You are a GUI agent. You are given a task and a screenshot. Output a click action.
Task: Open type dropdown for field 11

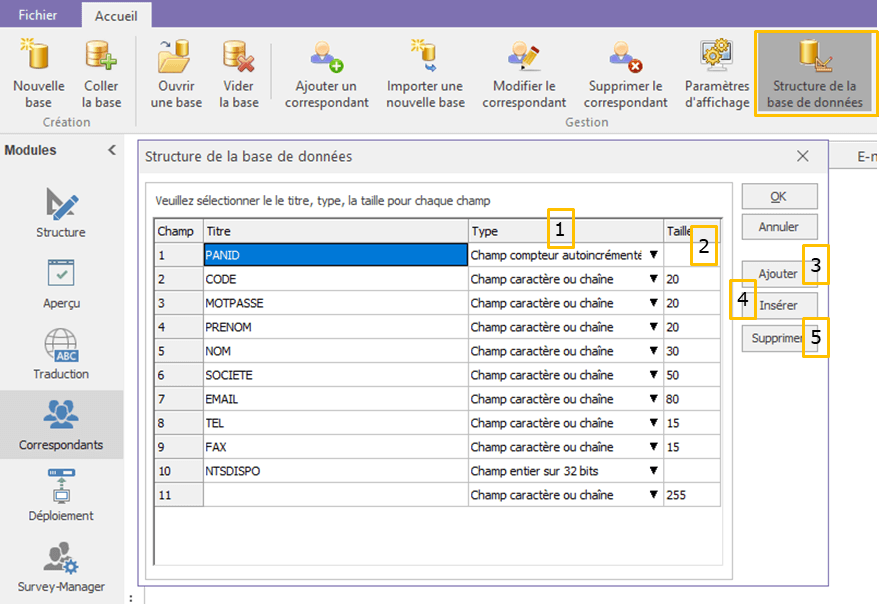pos(654,495)
